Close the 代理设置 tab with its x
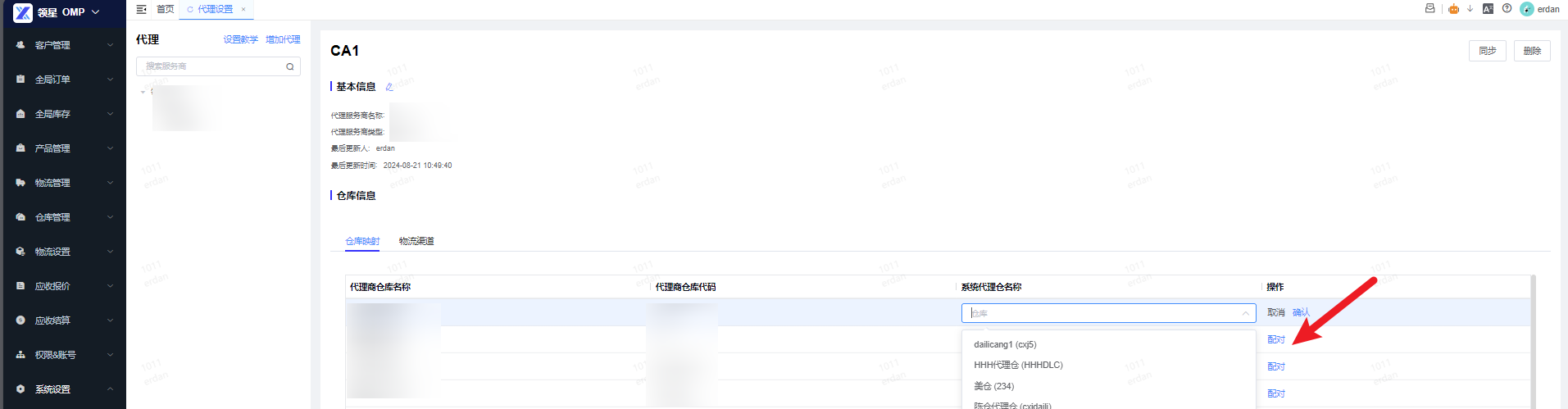1568x409 pixels. coord(243,9)
